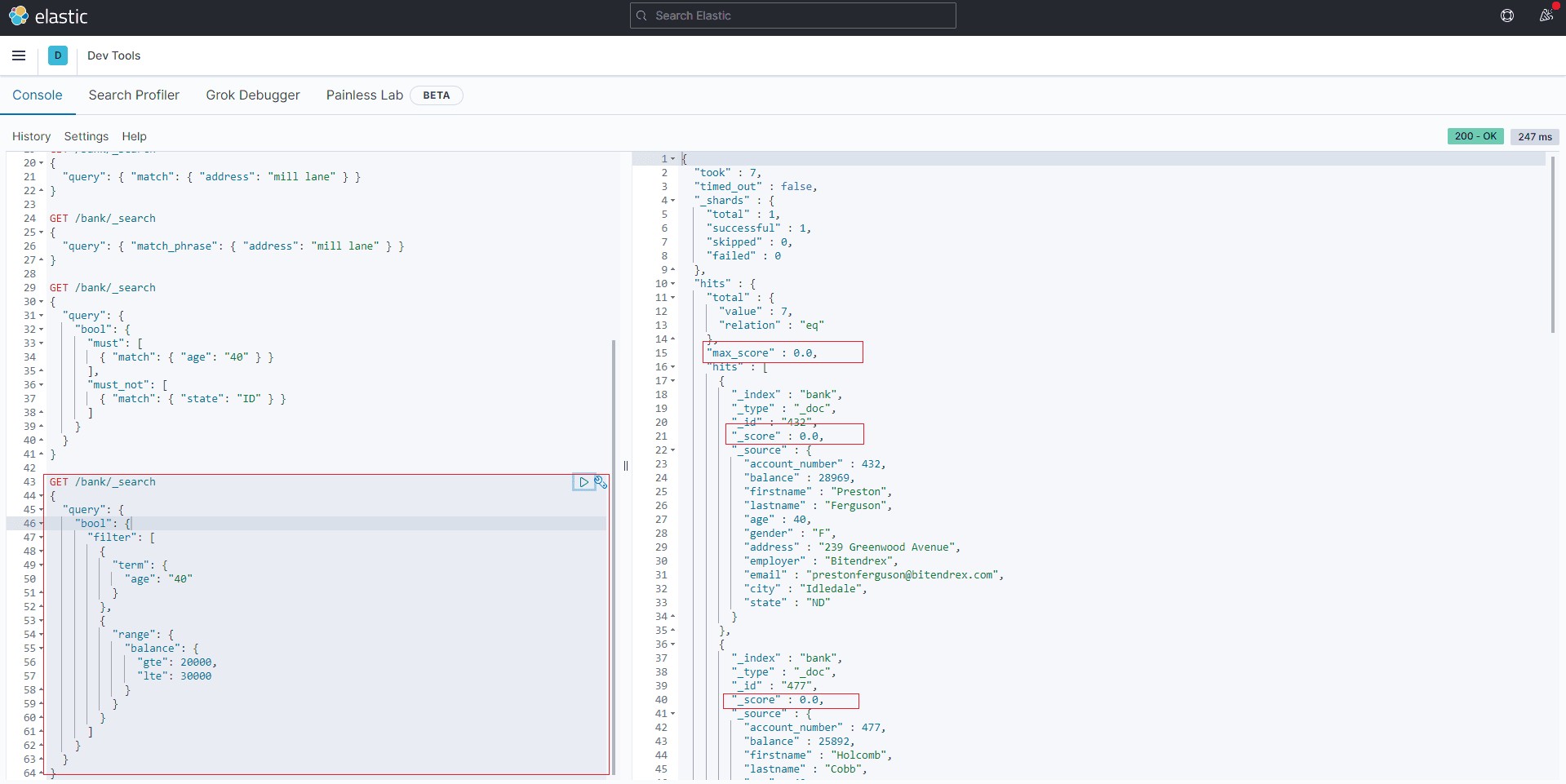The width and height of the screenshot is (1566, 784).
Task: Open the help menu icon in header
Action: (1506, 16)
